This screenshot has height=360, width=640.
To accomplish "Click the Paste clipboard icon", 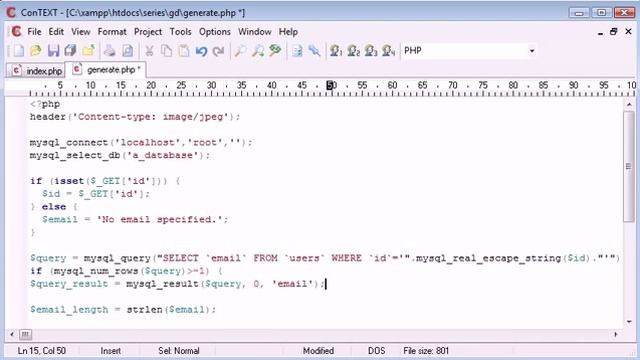I will (184, 51).
